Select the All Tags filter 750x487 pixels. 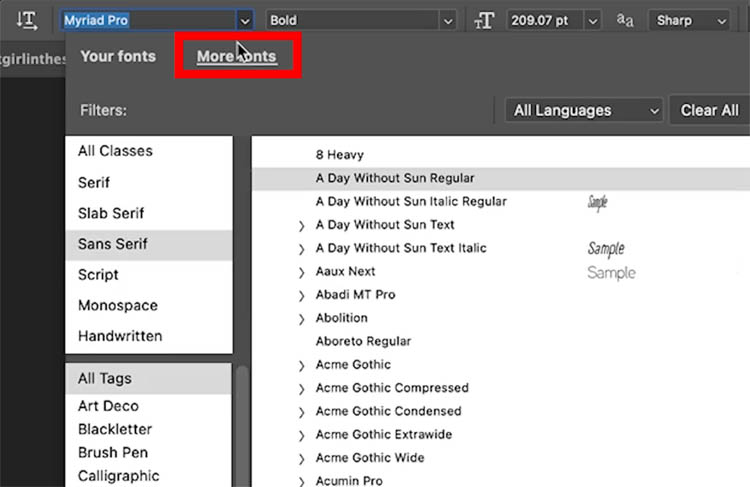(x=149, y=378)
